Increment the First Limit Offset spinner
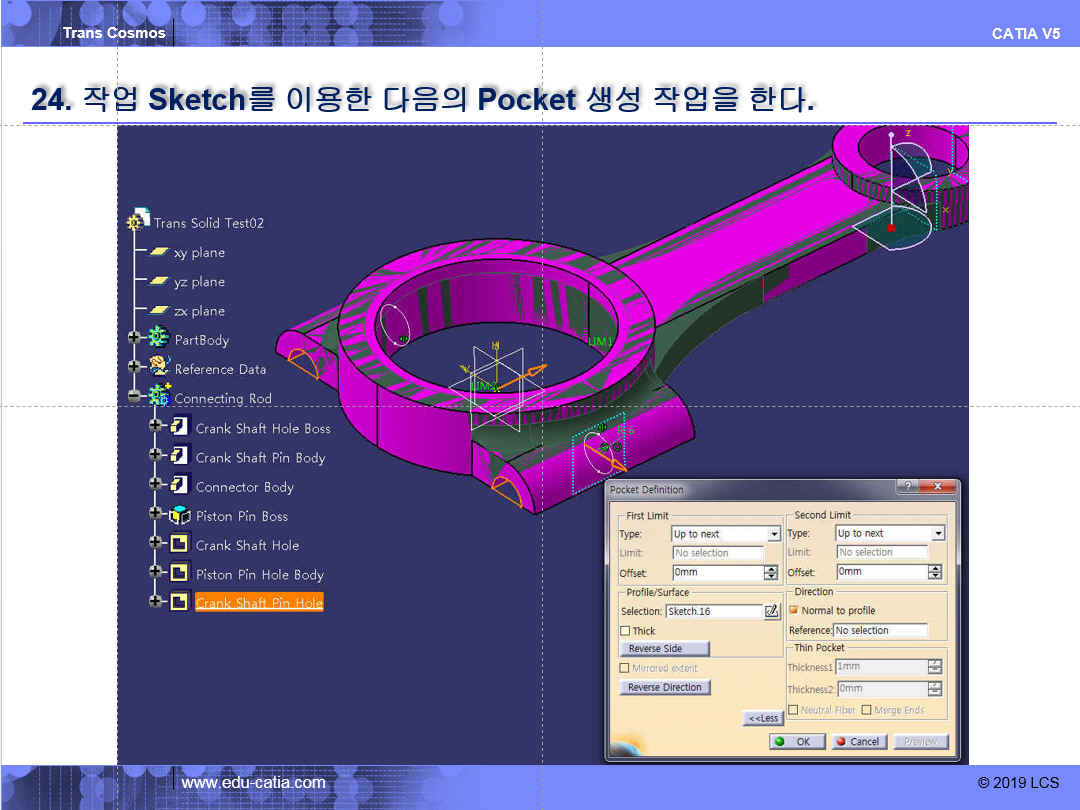The width and height of the screenshot is (1080, 810). click(770, 569)
